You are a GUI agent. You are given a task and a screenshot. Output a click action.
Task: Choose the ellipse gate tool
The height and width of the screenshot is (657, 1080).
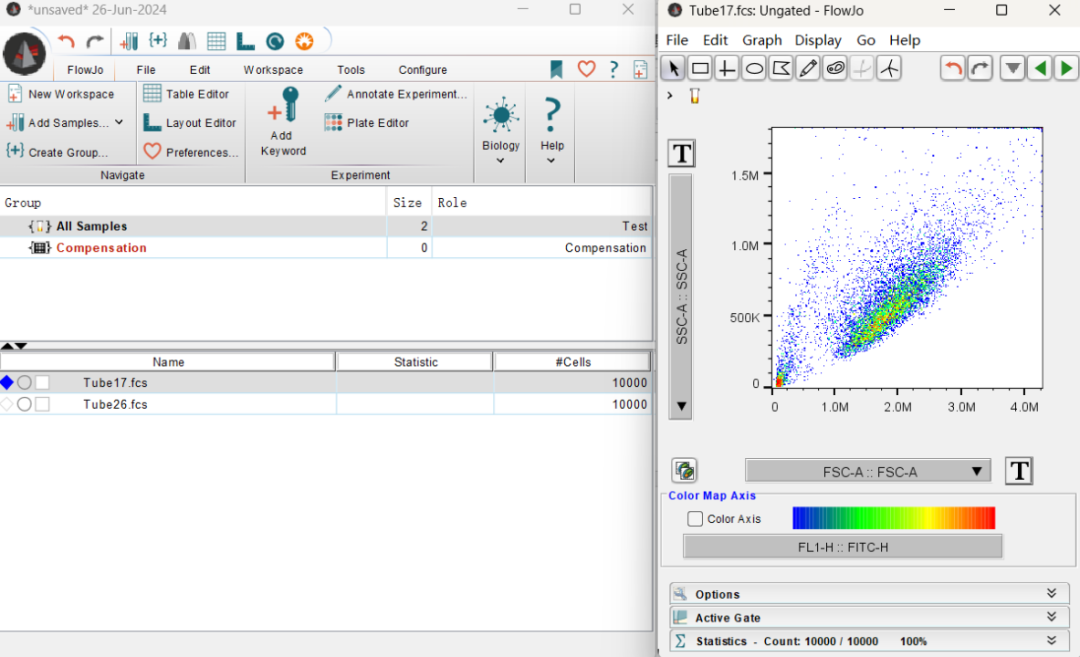coord(754,68)
